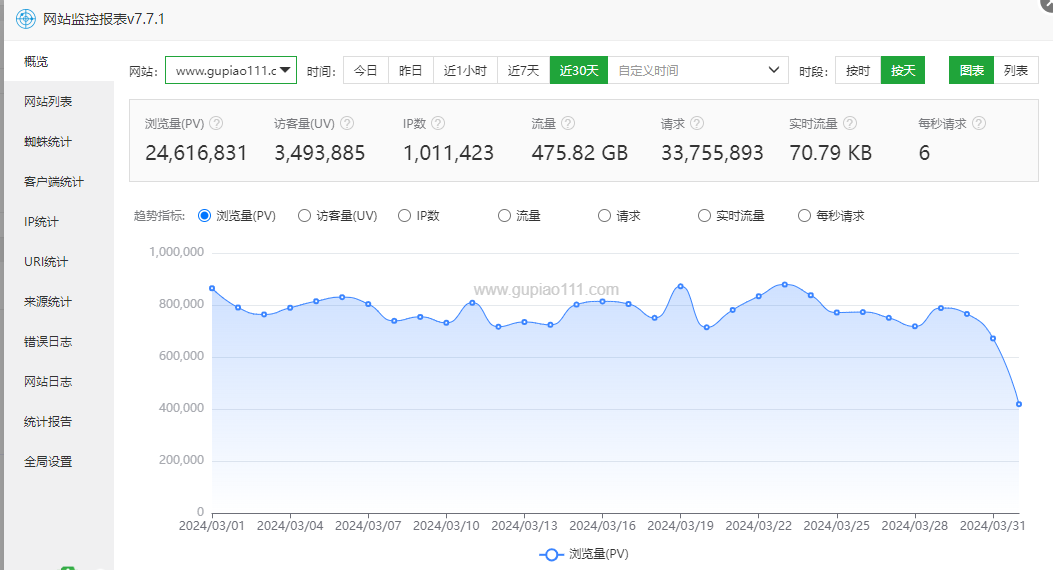Open 蜘蛛统计 in the sidebar
The width and height of the screenshot is (1053, 570).
[x=48, y=142]
